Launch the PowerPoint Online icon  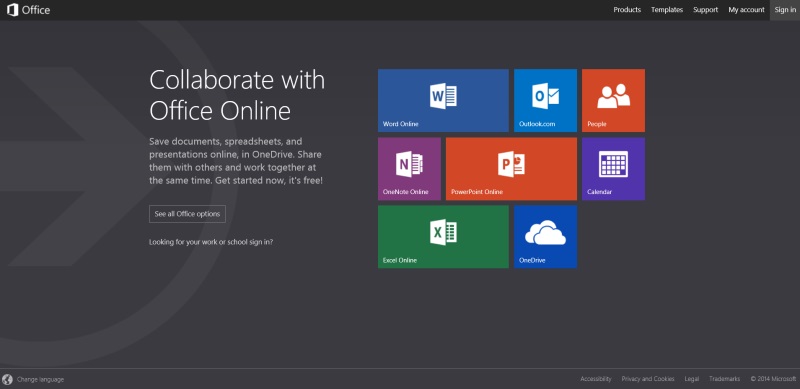click(511, 164)
